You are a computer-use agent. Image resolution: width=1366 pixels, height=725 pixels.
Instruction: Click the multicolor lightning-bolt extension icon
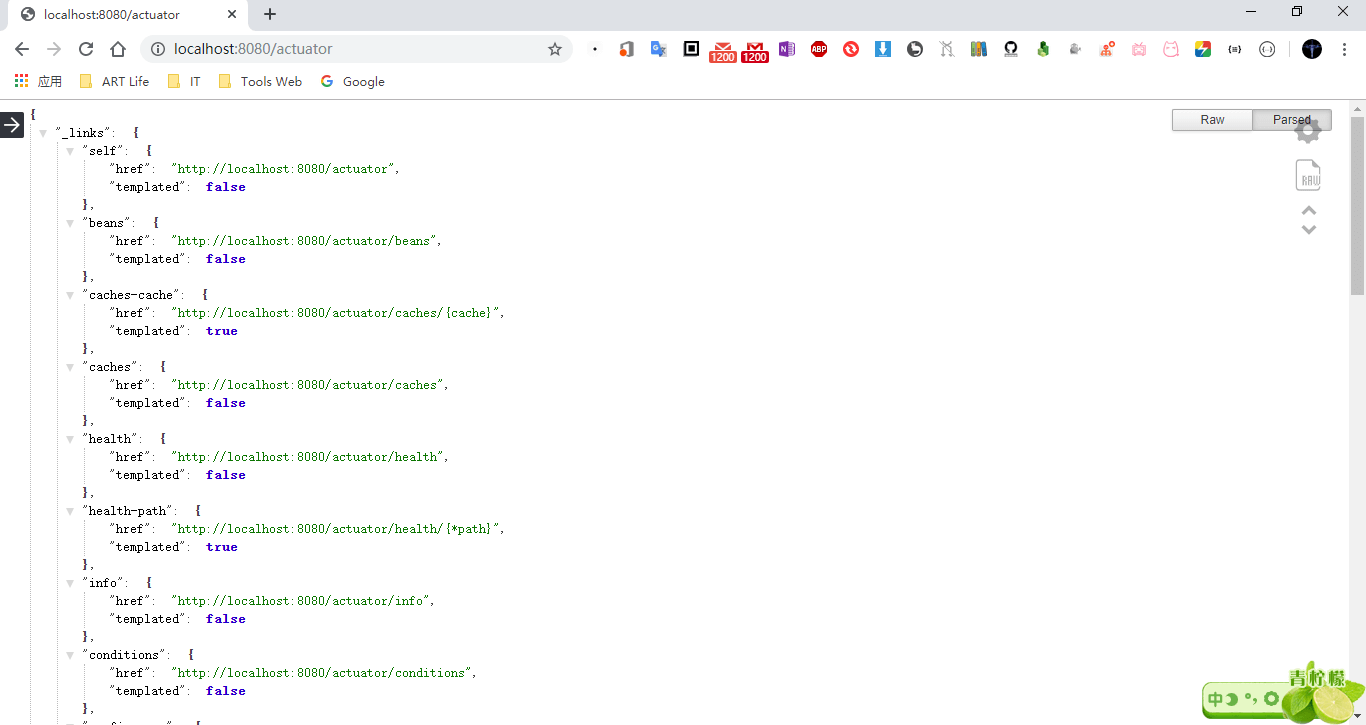click(1203, 49)
